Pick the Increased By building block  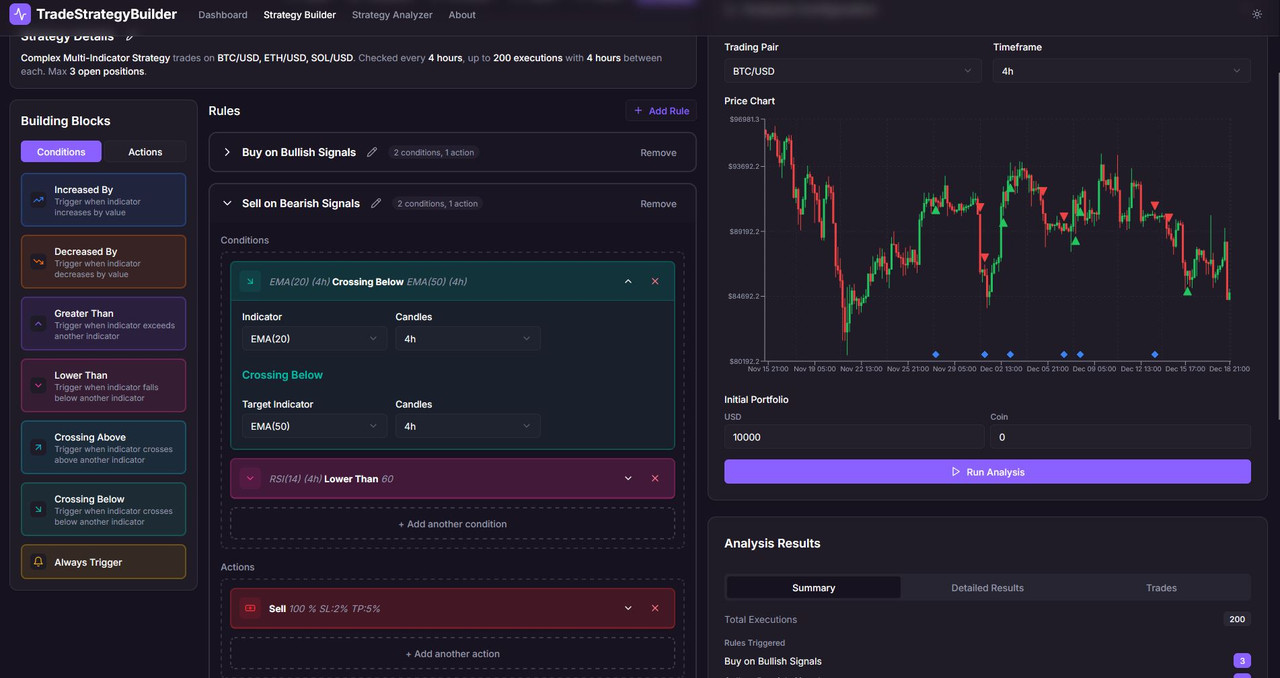[x=103, y=200]
